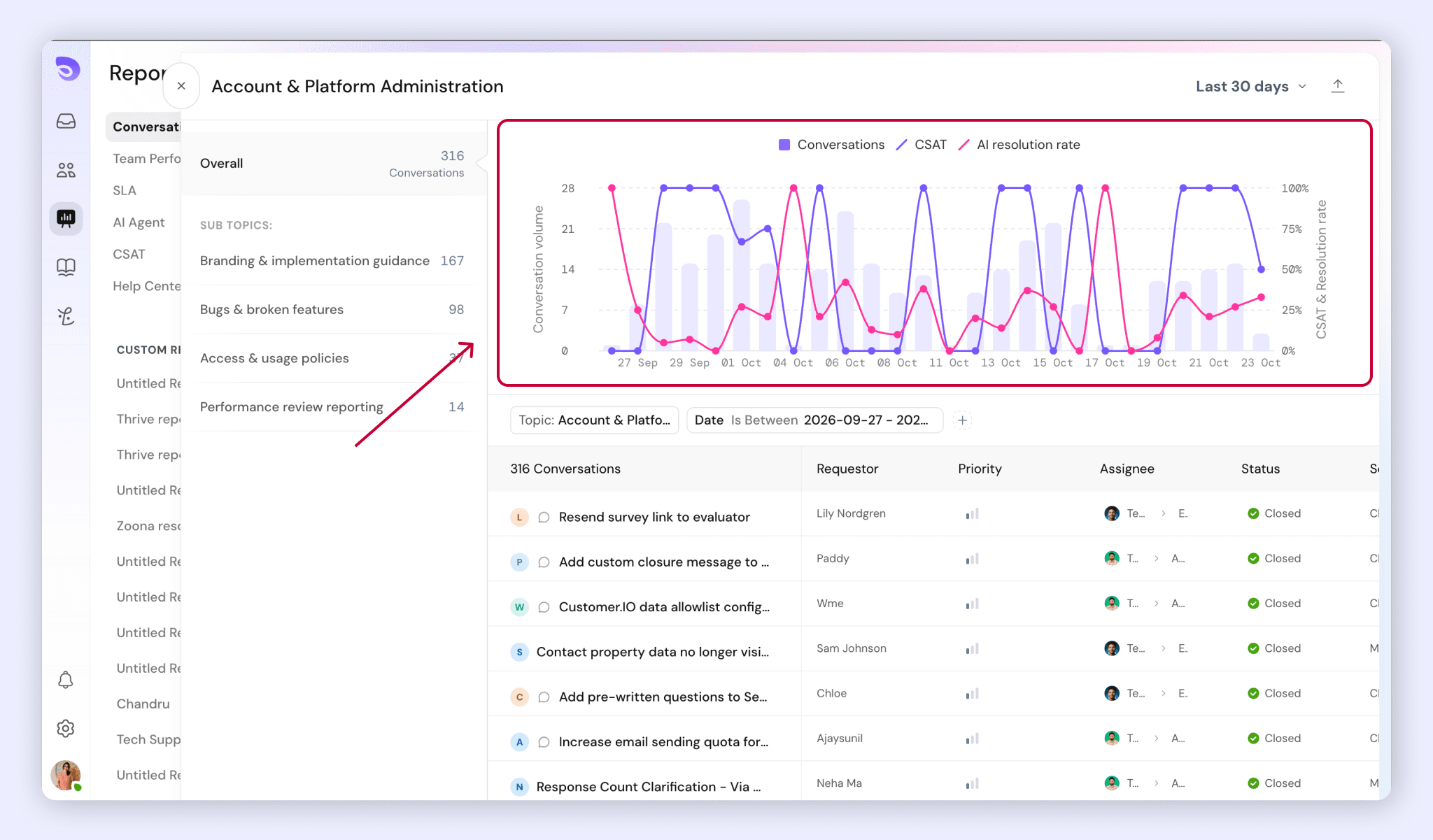Open the automation branch icon in sidebar
The width and height of the screenshot is (1433, 840).
pos(66,316)
